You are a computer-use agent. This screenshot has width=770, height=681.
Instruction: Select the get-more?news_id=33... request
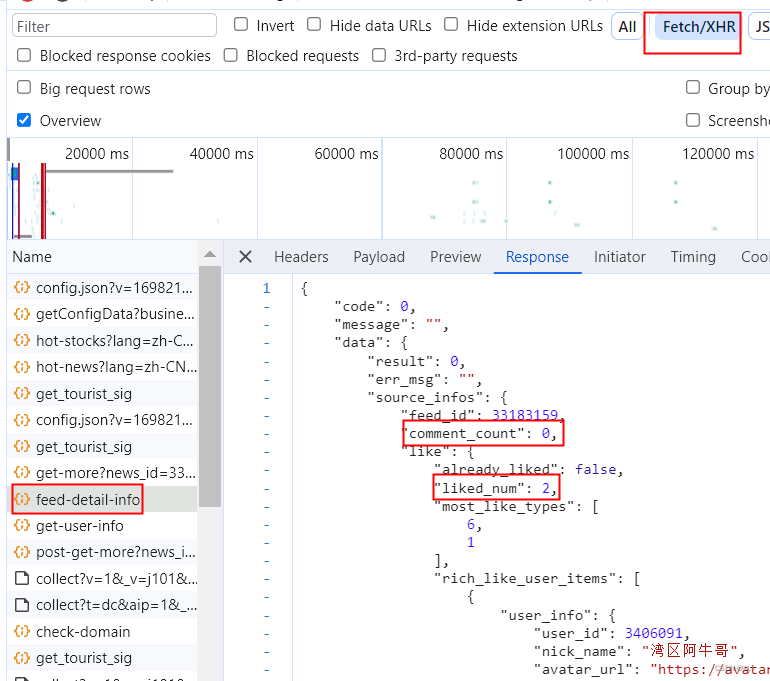pos(103,473)
